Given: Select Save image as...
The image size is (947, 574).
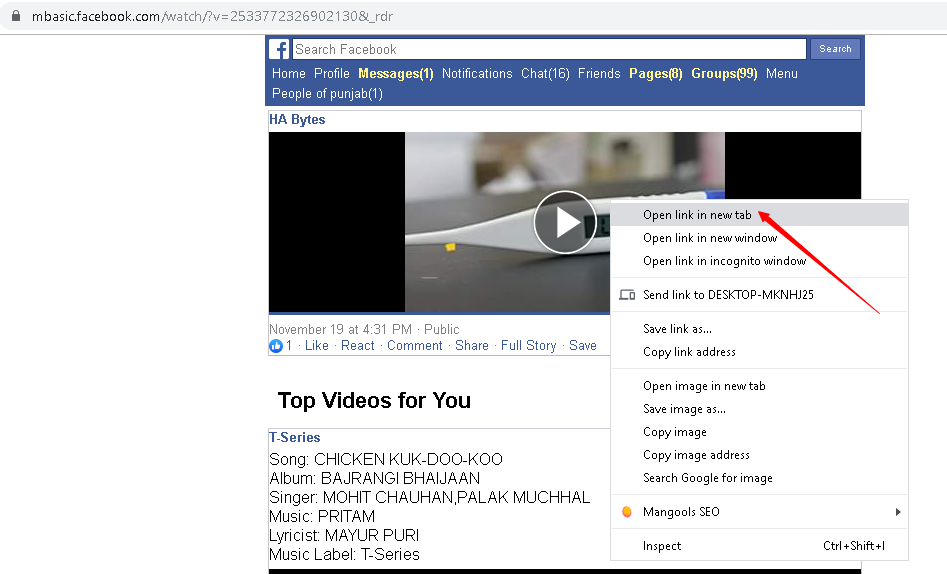Looking at the screenshot, I should (x=759, y=408).
